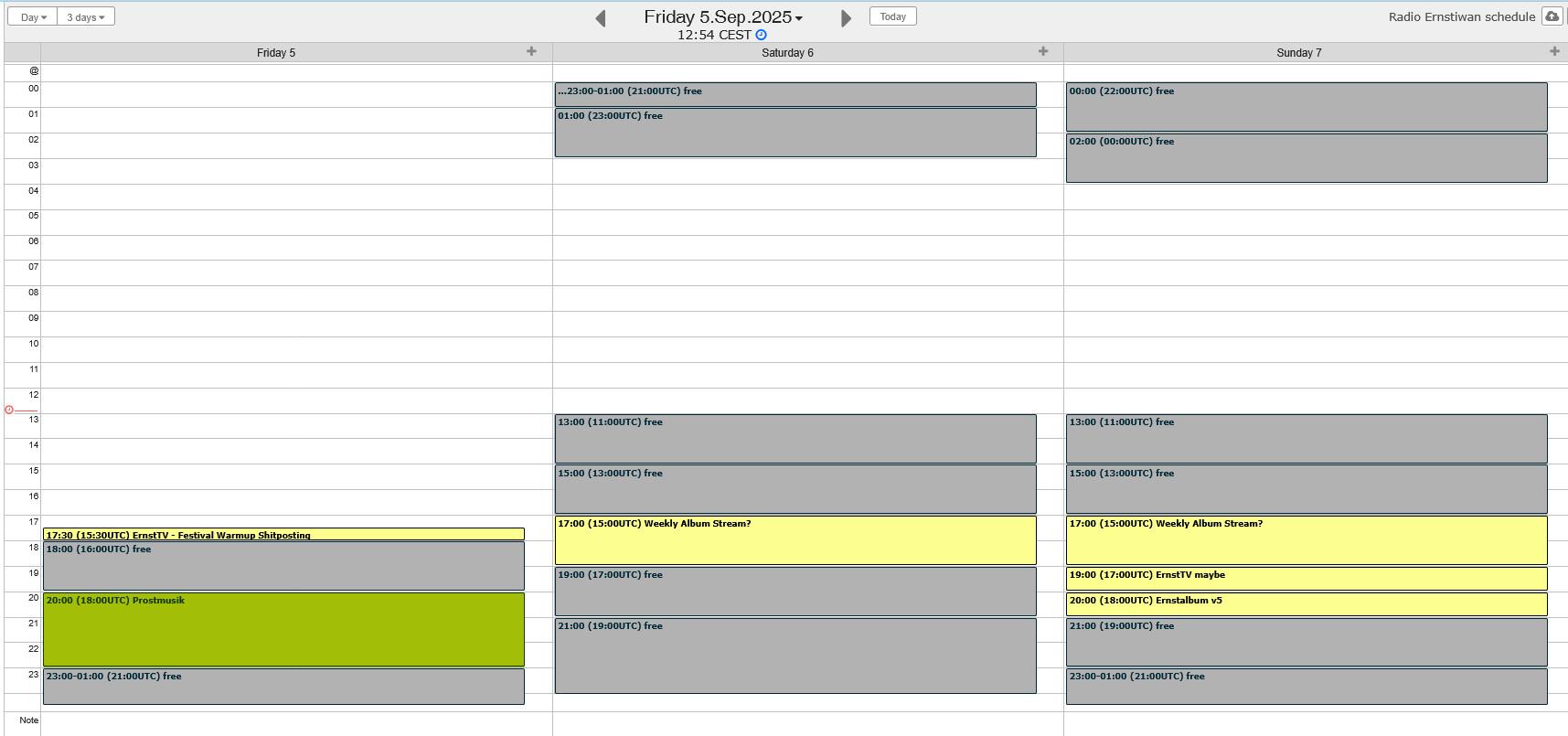Open Friday 23:00-01:00 free slot
1568x736 pixels.
[283, 687]
